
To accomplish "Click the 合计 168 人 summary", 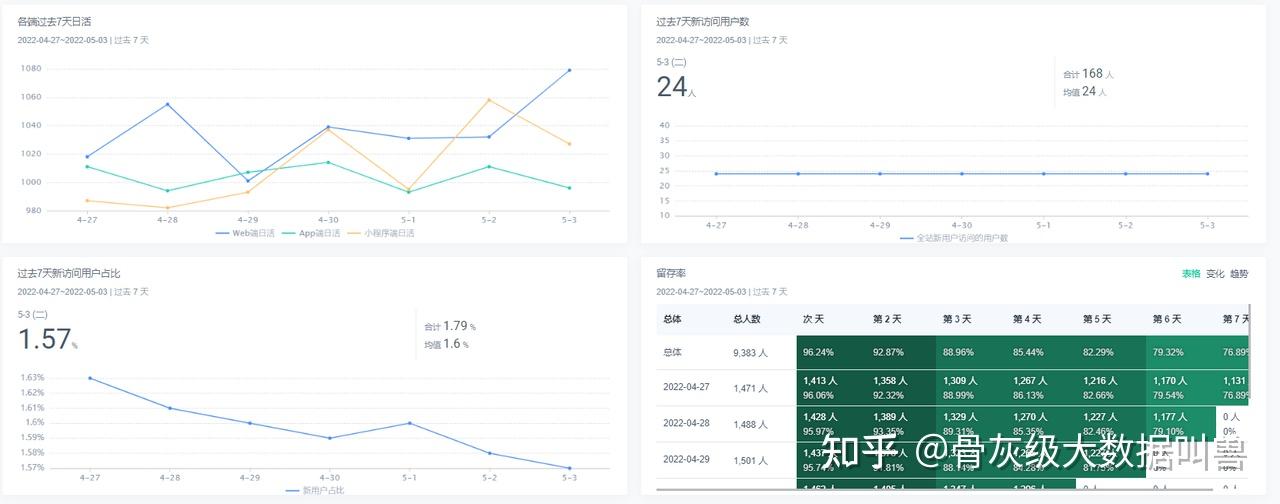I will (x=1088, y=73).
